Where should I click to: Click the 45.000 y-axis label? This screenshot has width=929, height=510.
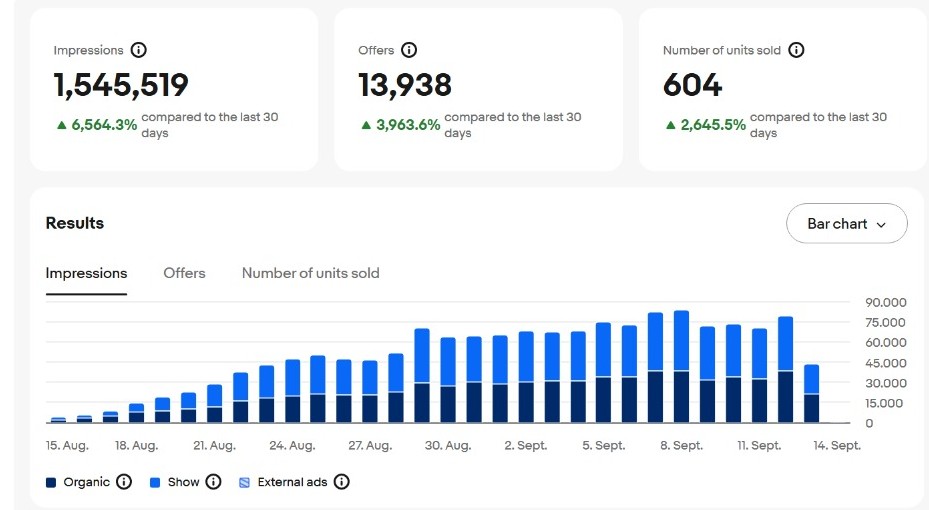coord(886,363)
